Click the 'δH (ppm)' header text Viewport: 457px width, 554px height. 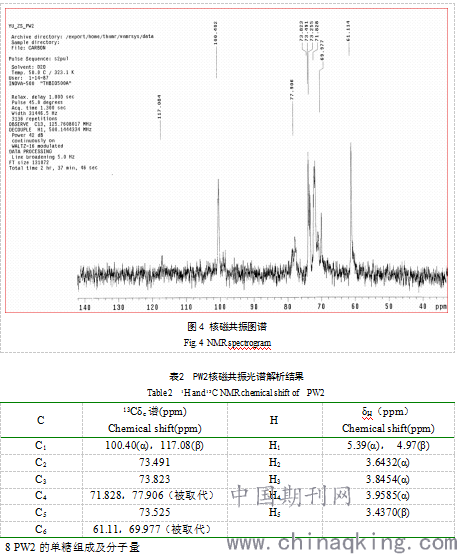(x=385, y=412)
